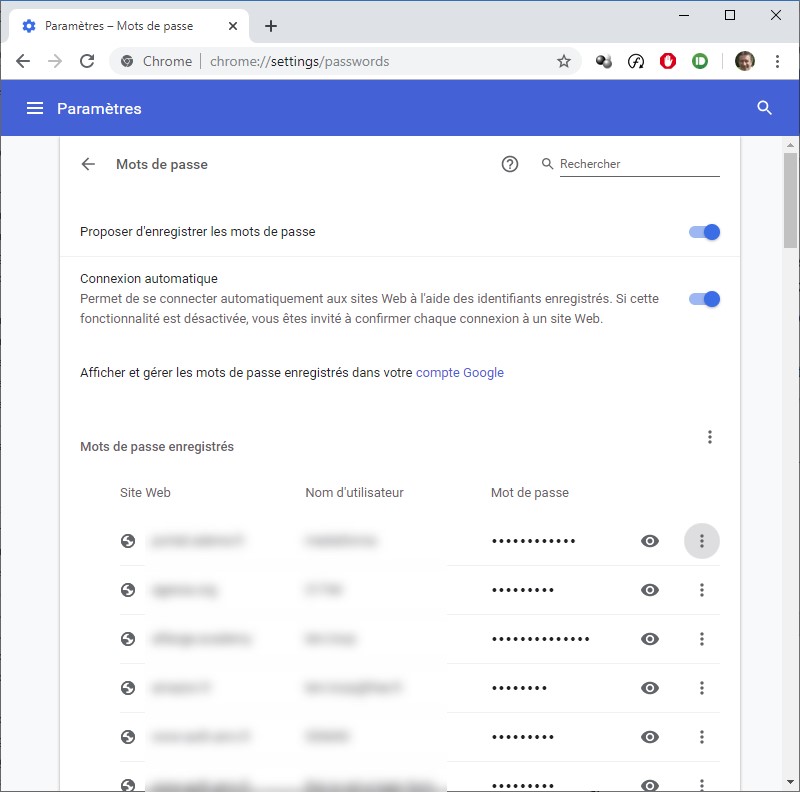Open the password help question mark icon

click(510, 164)
